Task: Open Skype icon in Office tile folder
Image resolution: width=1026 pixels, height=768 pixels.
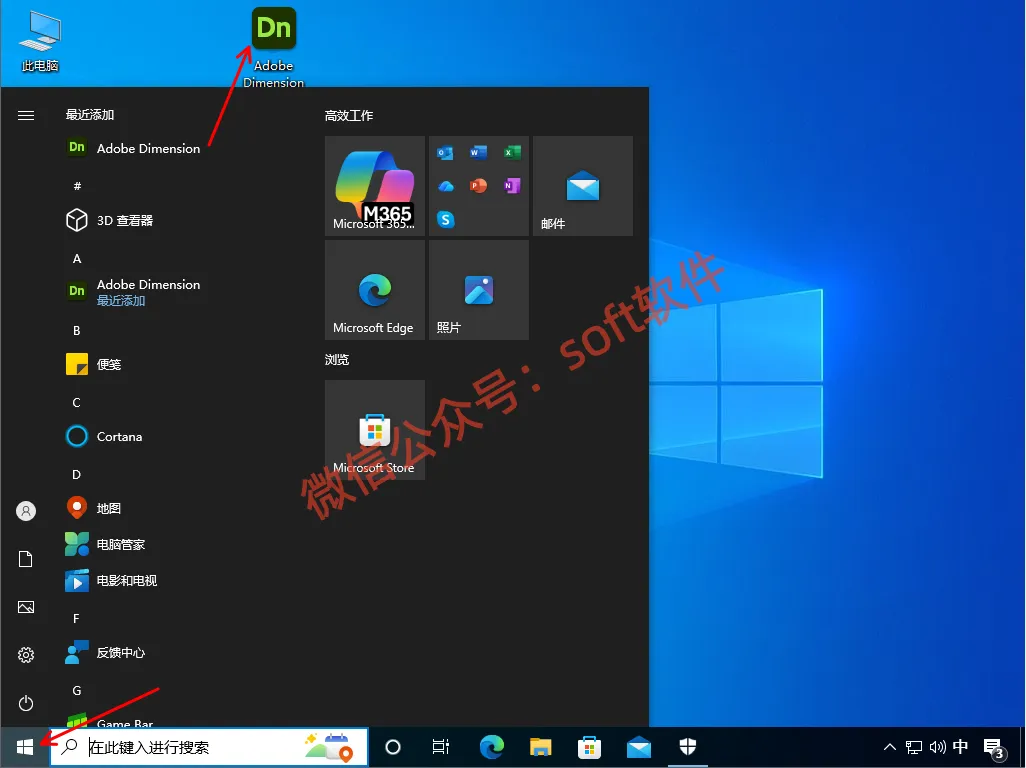Action: (446, 219)
